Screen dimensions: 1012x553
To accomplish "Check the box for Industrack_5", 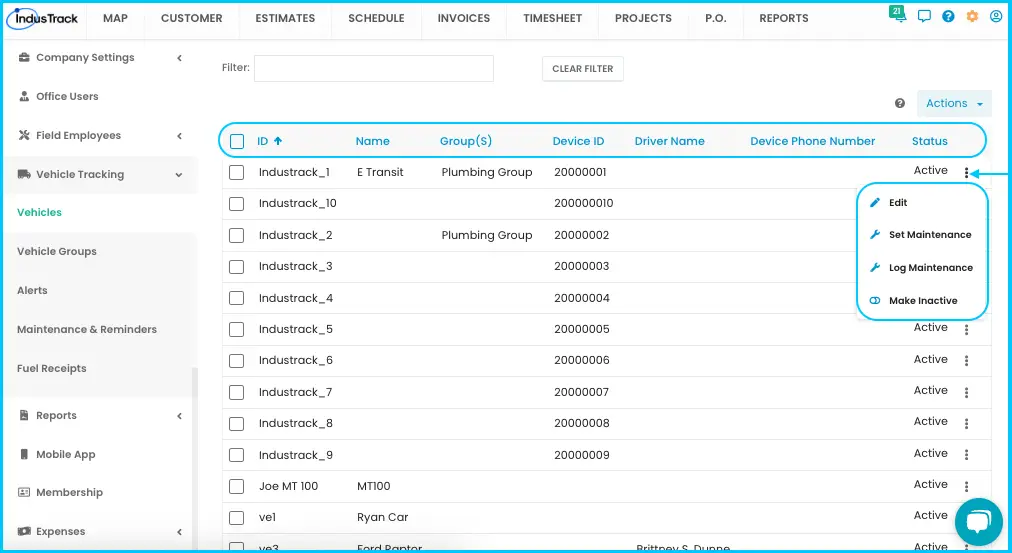I will pyautogui.click(x=236, y=330).
